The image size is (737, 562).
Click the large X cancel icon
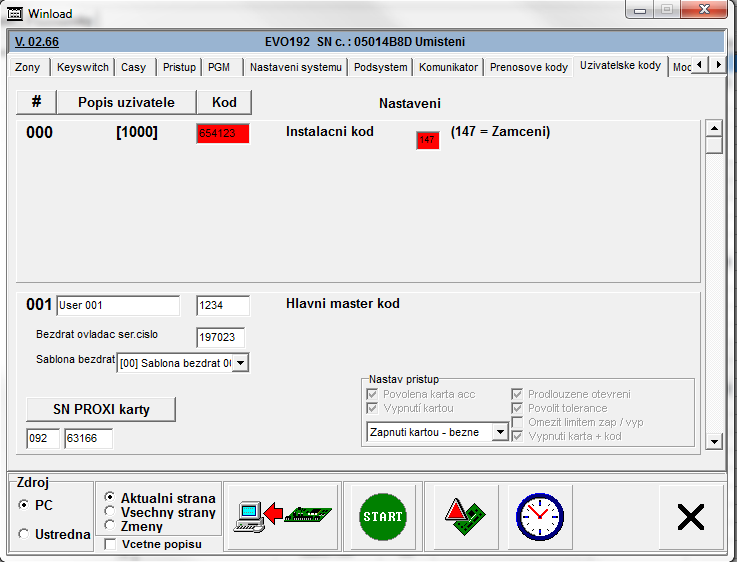pyautogui.click(x=690, y=516)
